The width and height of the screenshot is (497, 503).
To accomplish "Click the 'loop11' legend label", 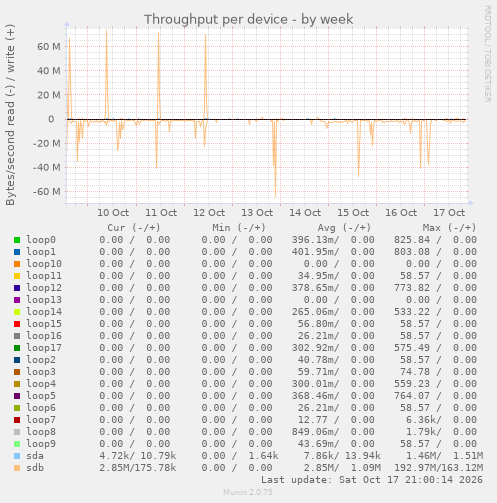I will [44, 276].
